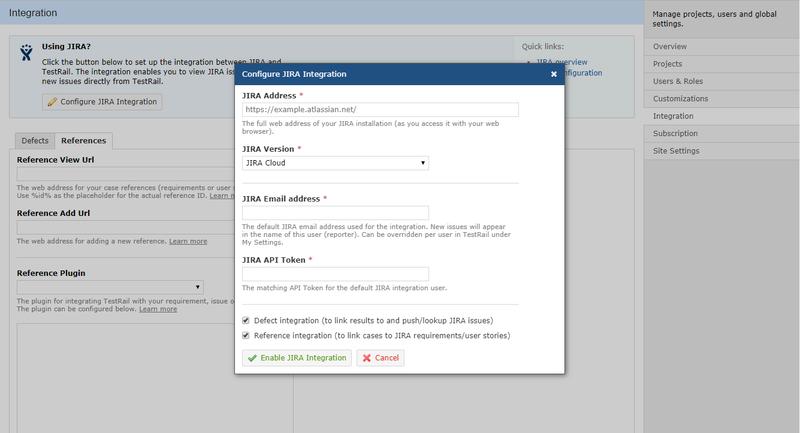This screenshot has width=800, height=433.
Task: Click the Reference Add Url field
Action: (x=126, y=227)
